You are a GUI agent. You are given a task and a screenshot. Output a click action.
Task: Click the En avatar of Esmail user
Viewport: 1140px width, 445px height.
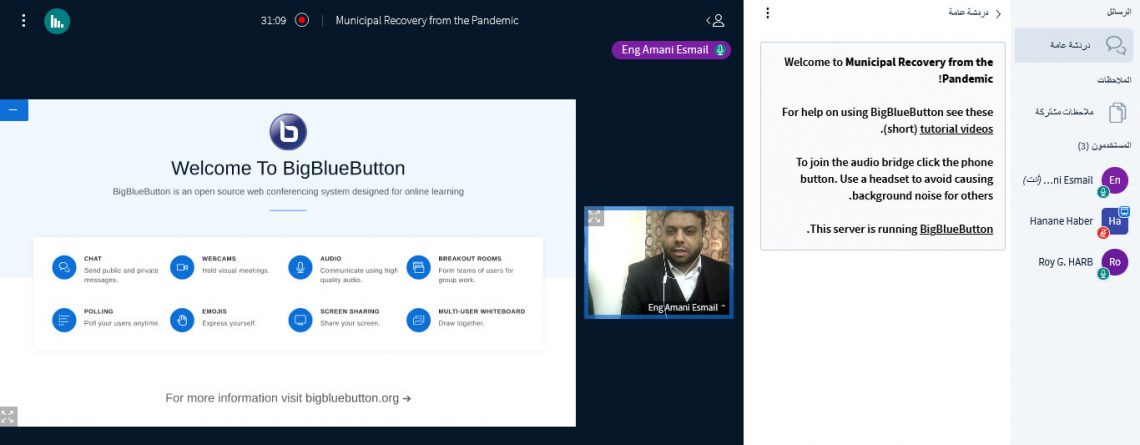1114,180
